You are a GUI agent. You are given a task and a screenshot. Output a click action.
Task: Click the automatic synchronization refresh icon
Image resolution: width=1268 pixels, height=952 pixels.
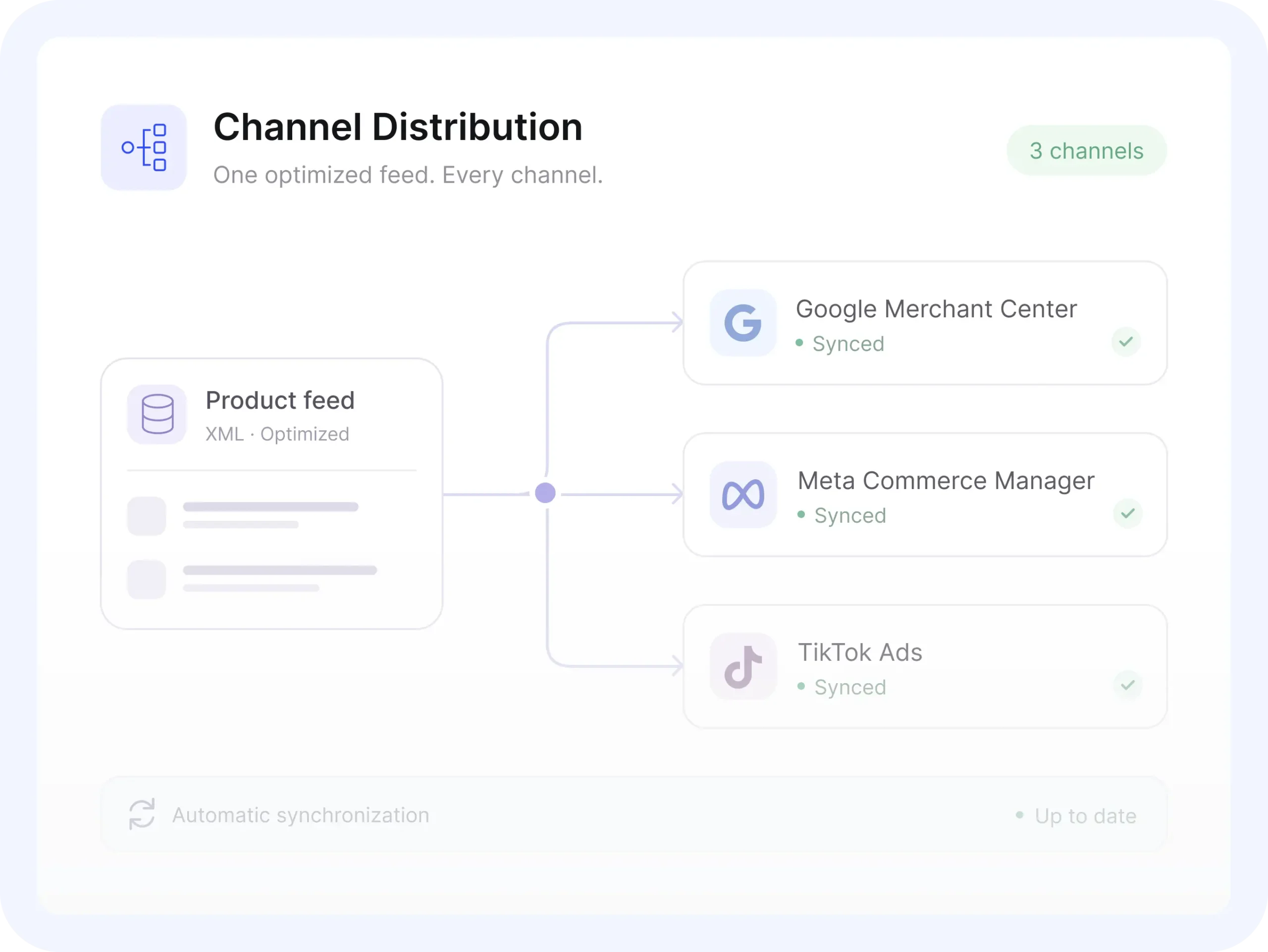click(142, 814)
